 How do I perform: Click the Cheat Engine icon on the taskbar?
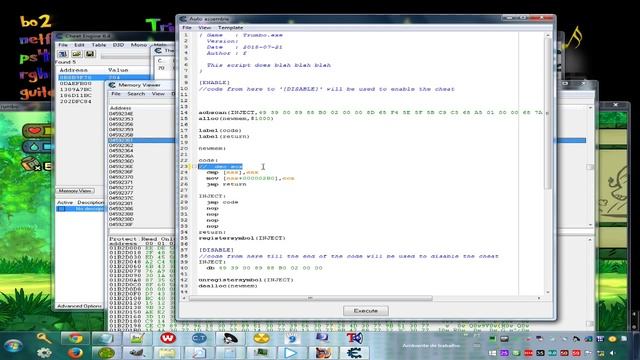[x=353, y=353]
